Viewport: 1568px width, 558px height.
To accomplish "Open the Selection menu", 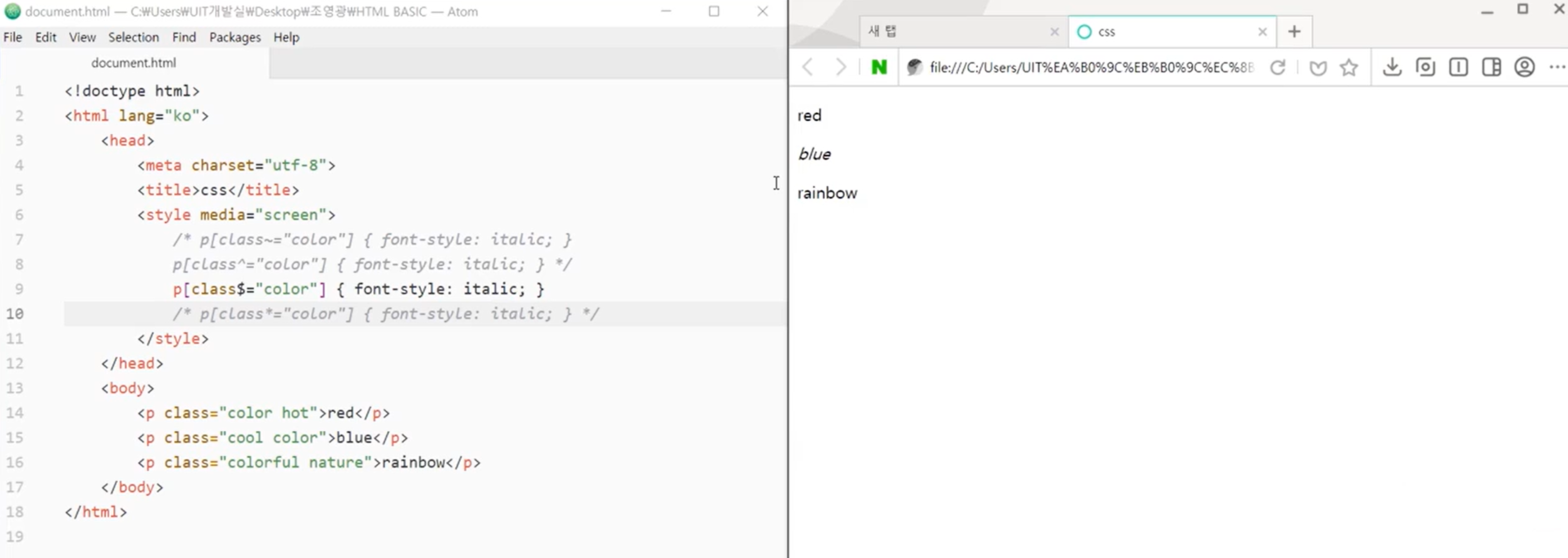I will click(x=133, y=37).
